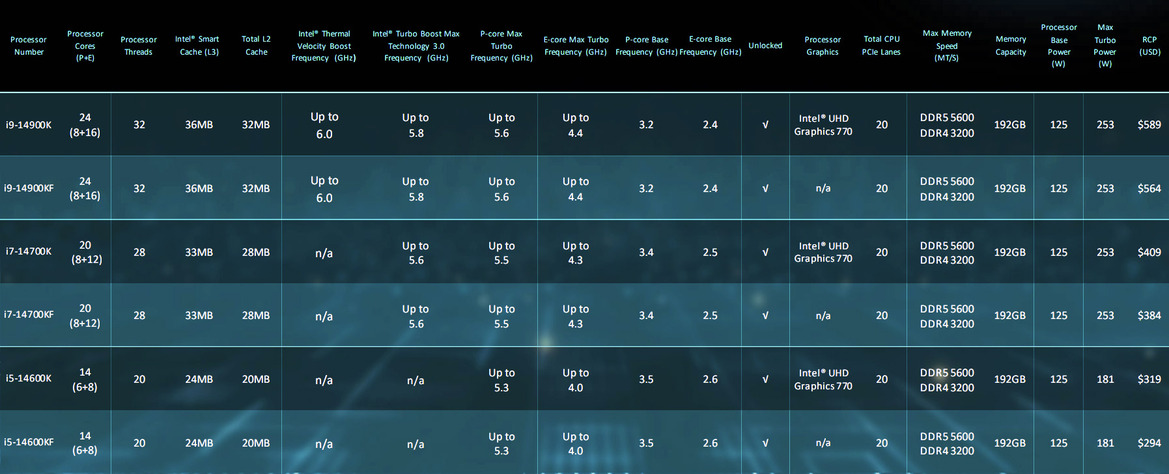This screenshot has width=1169, height=474.
Task: Click 3.4 P-core base in i7-14700KF row
Action: pos(646,316)
